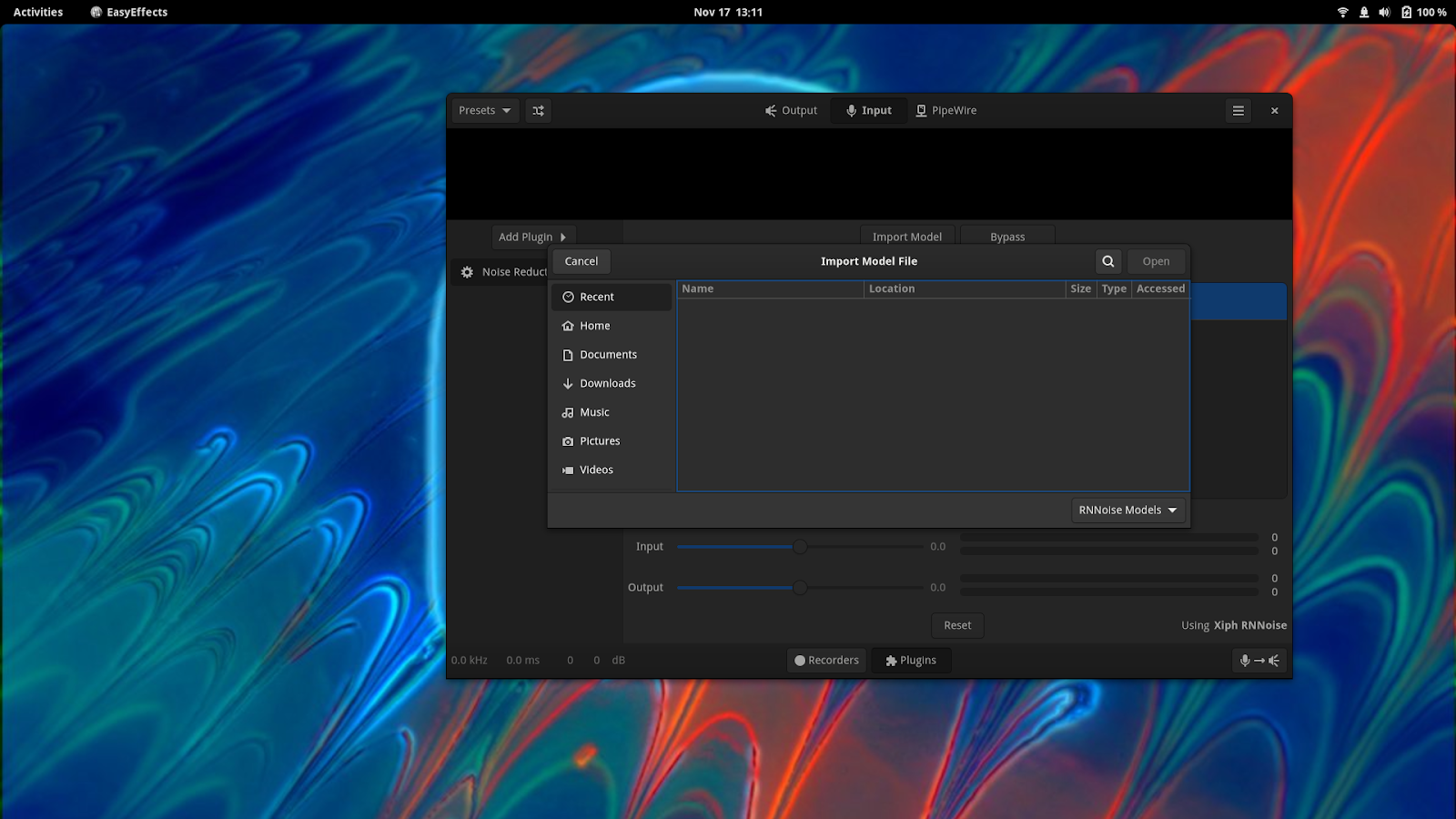Click the Input gain slider handle
1456x819 pixels.
(799, 547)
